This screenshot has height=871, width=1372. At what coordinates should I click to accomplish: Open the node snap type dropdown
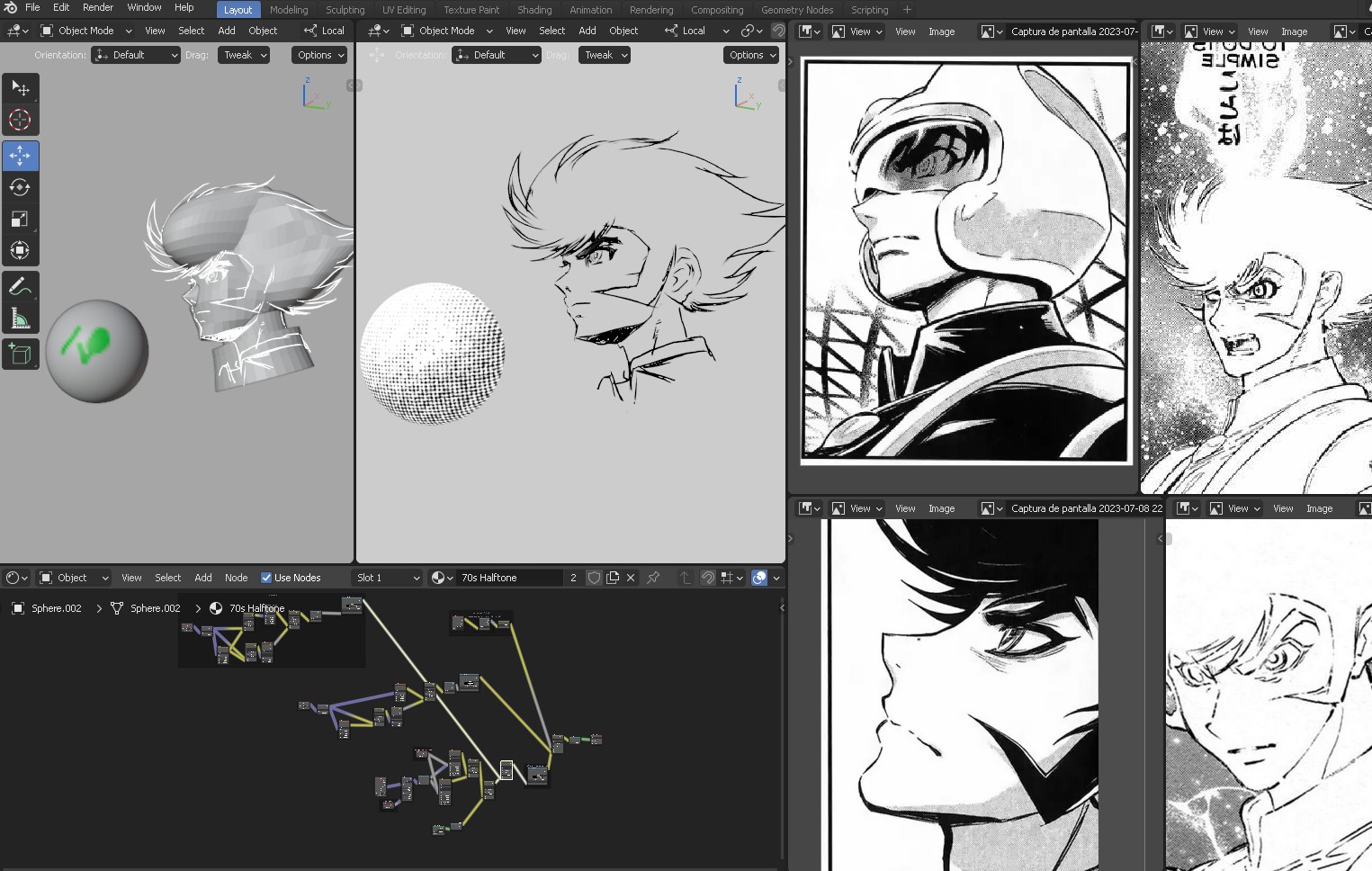coord(731,578)
